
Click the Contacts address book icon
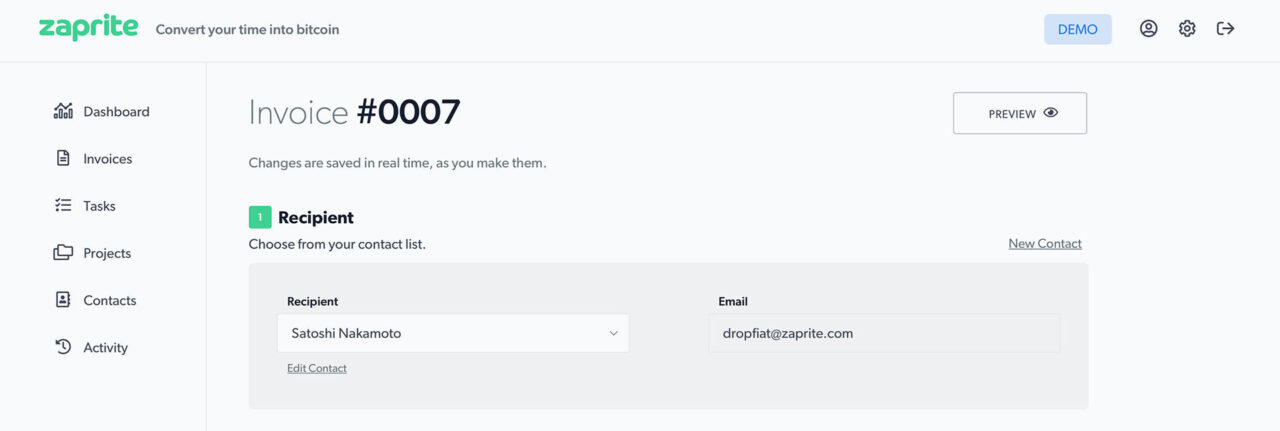[x=63, y=300]
